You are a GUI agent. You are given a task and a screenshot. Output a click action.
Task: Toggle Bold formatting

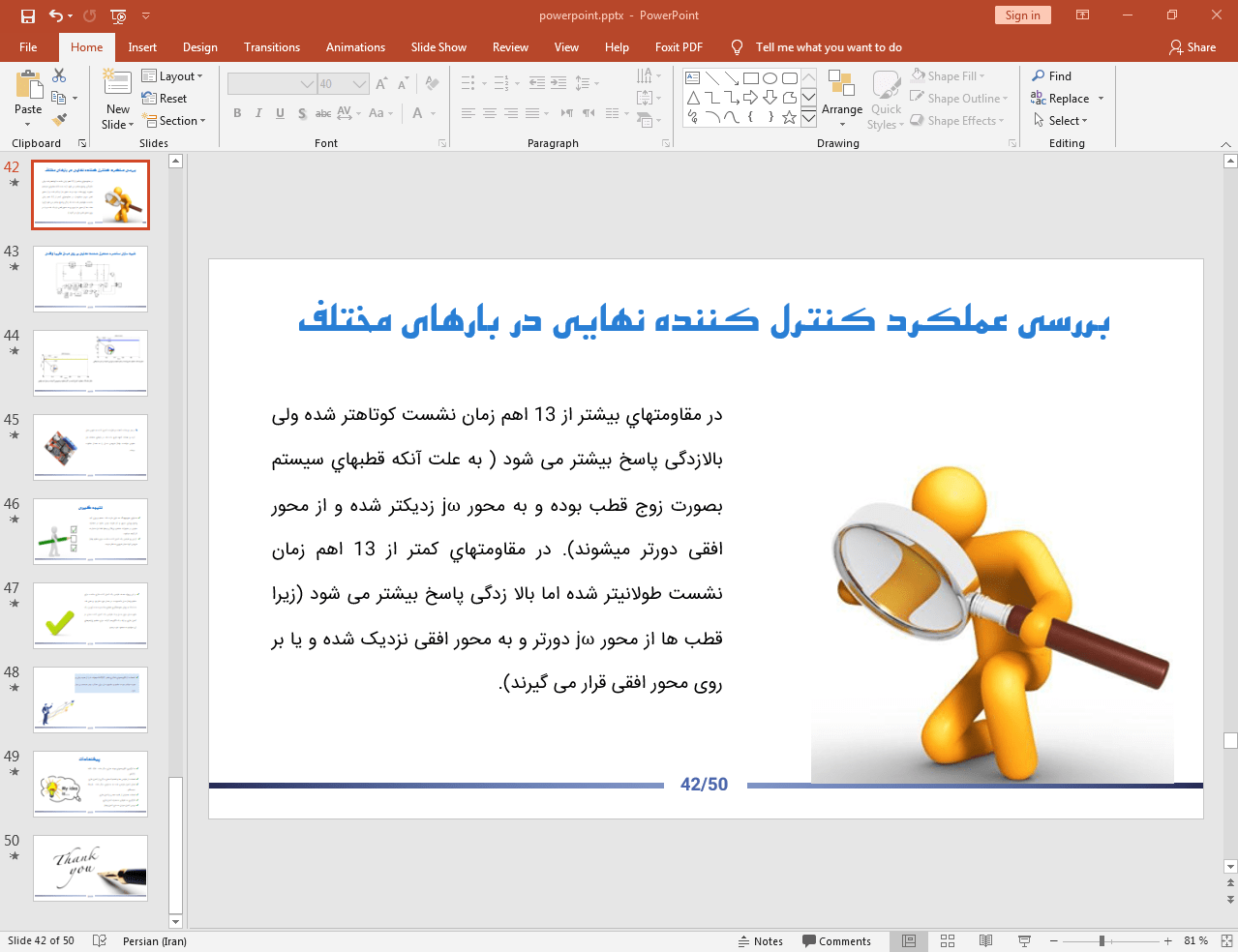(x=237, y=113)
